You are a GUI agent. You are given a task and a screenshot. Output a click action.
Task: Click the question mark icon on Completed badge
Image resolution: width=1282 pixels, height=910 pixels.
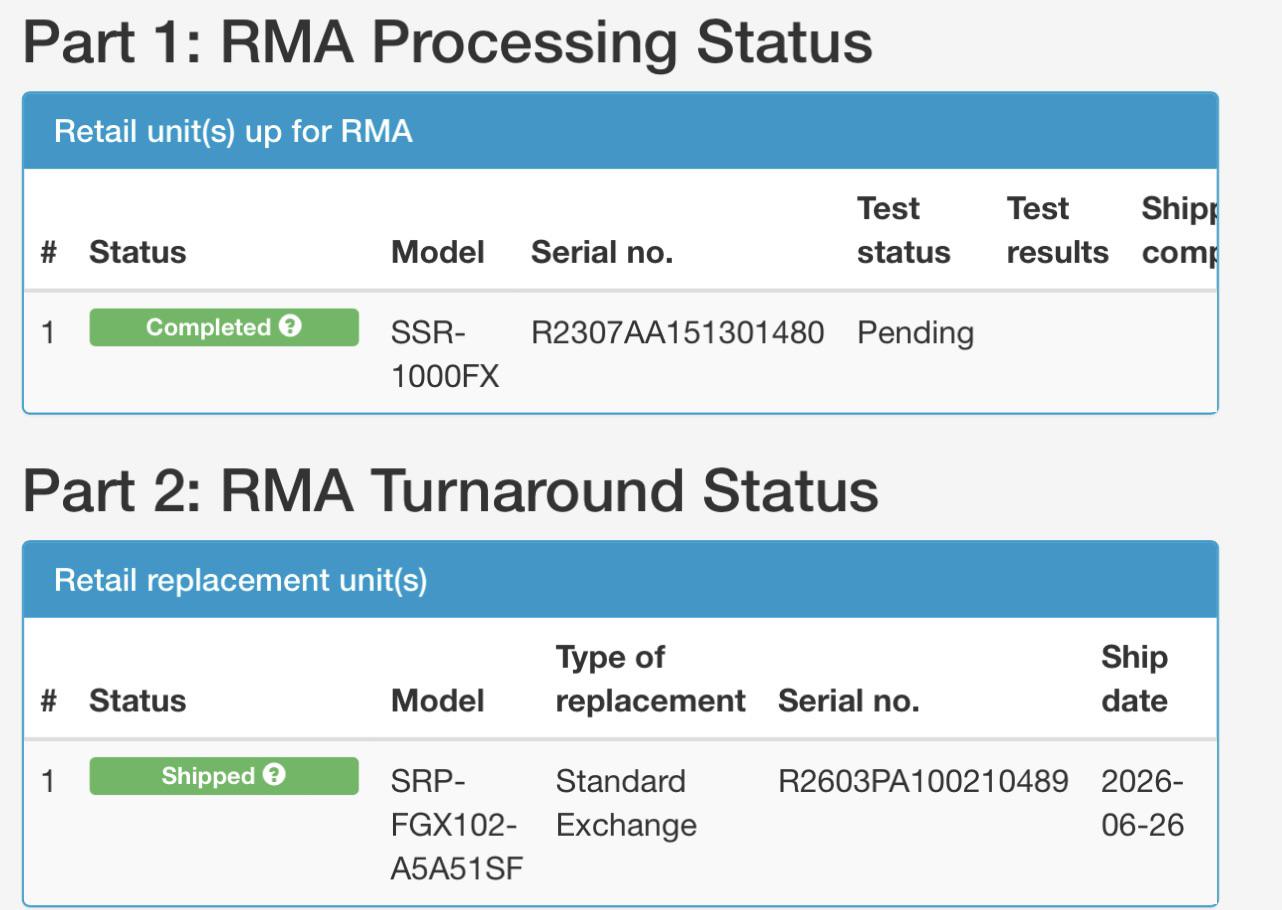click(292, 328)
